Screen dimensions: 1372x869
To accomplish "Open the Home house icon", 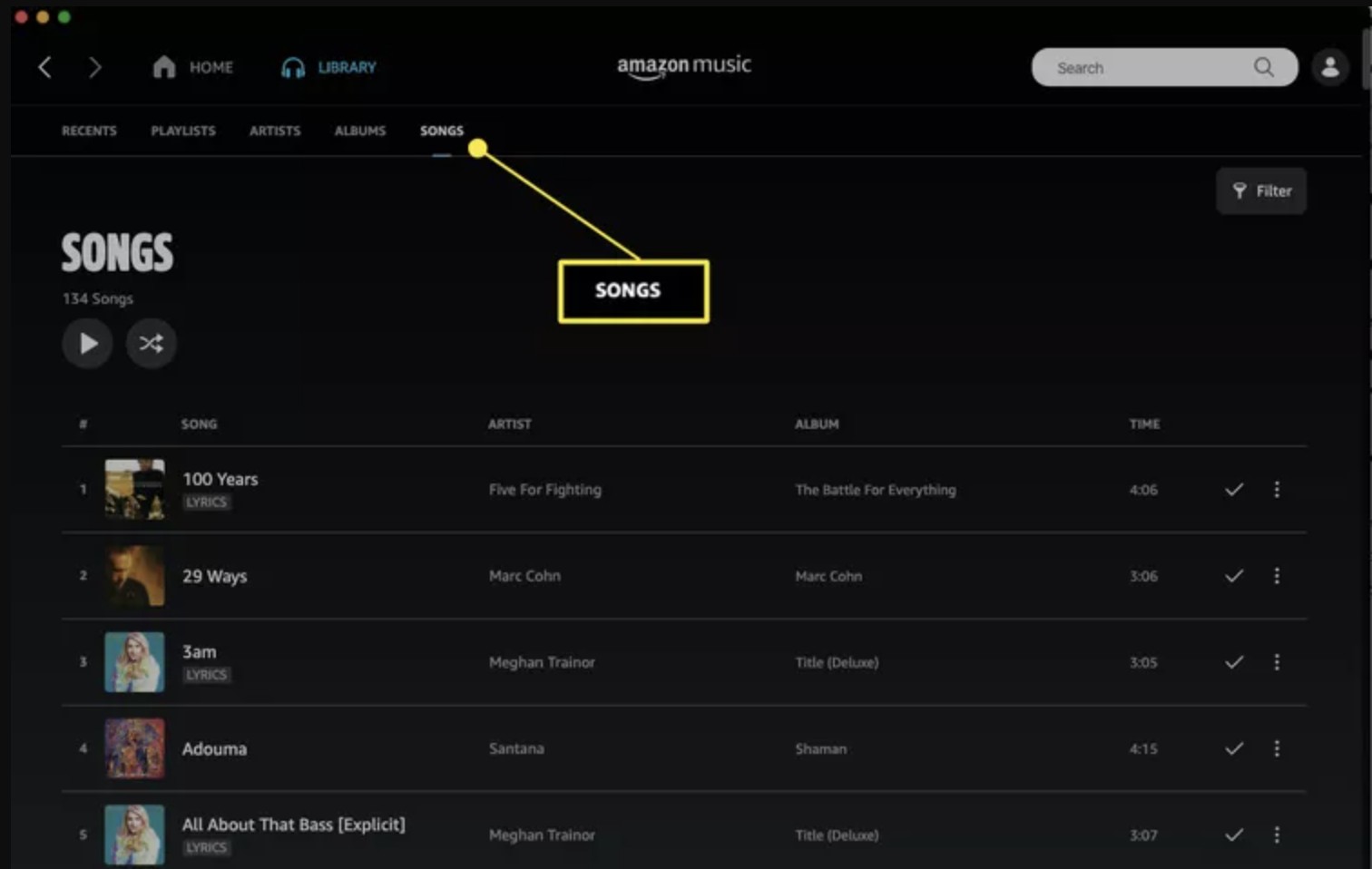I will 164,66.
